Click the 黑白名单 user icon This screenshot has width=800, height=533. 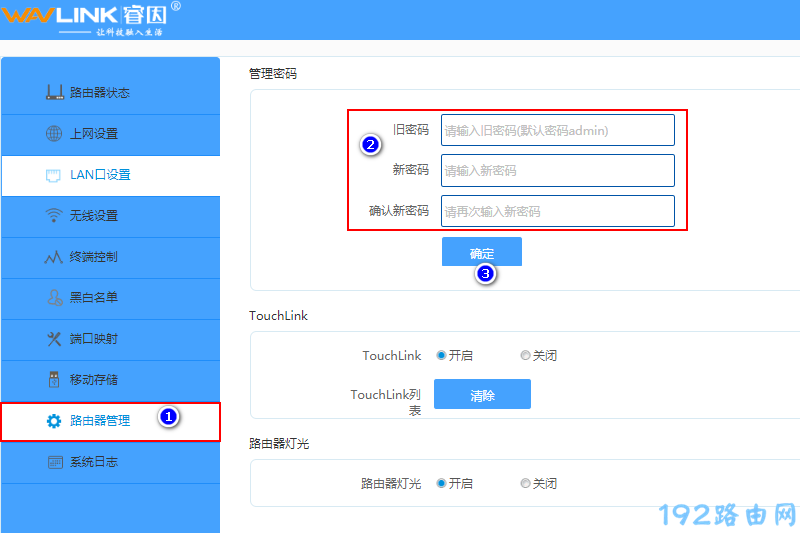coord(54,298)
